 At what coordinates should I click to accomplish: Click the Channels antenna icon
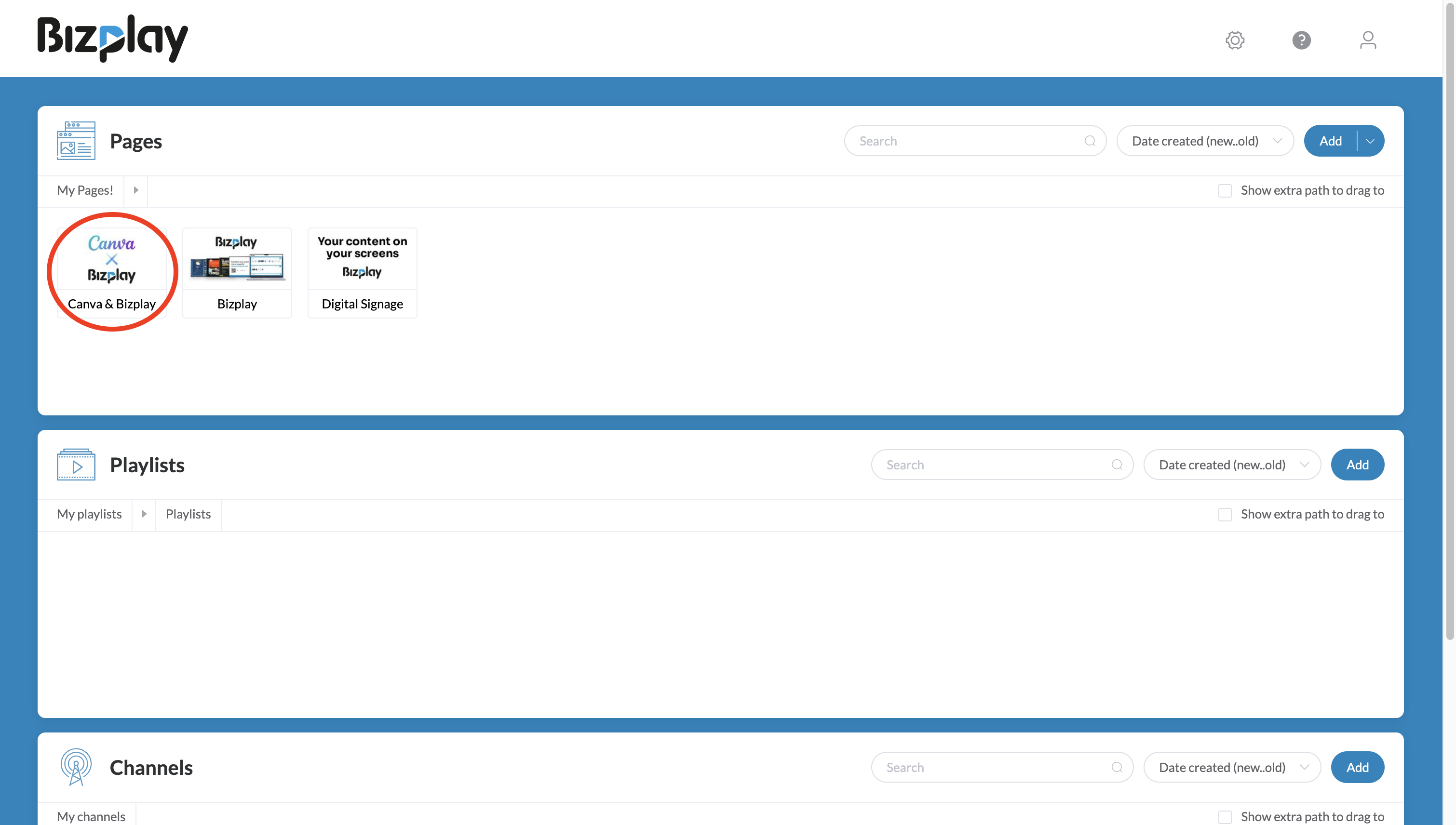click(76, 767)
